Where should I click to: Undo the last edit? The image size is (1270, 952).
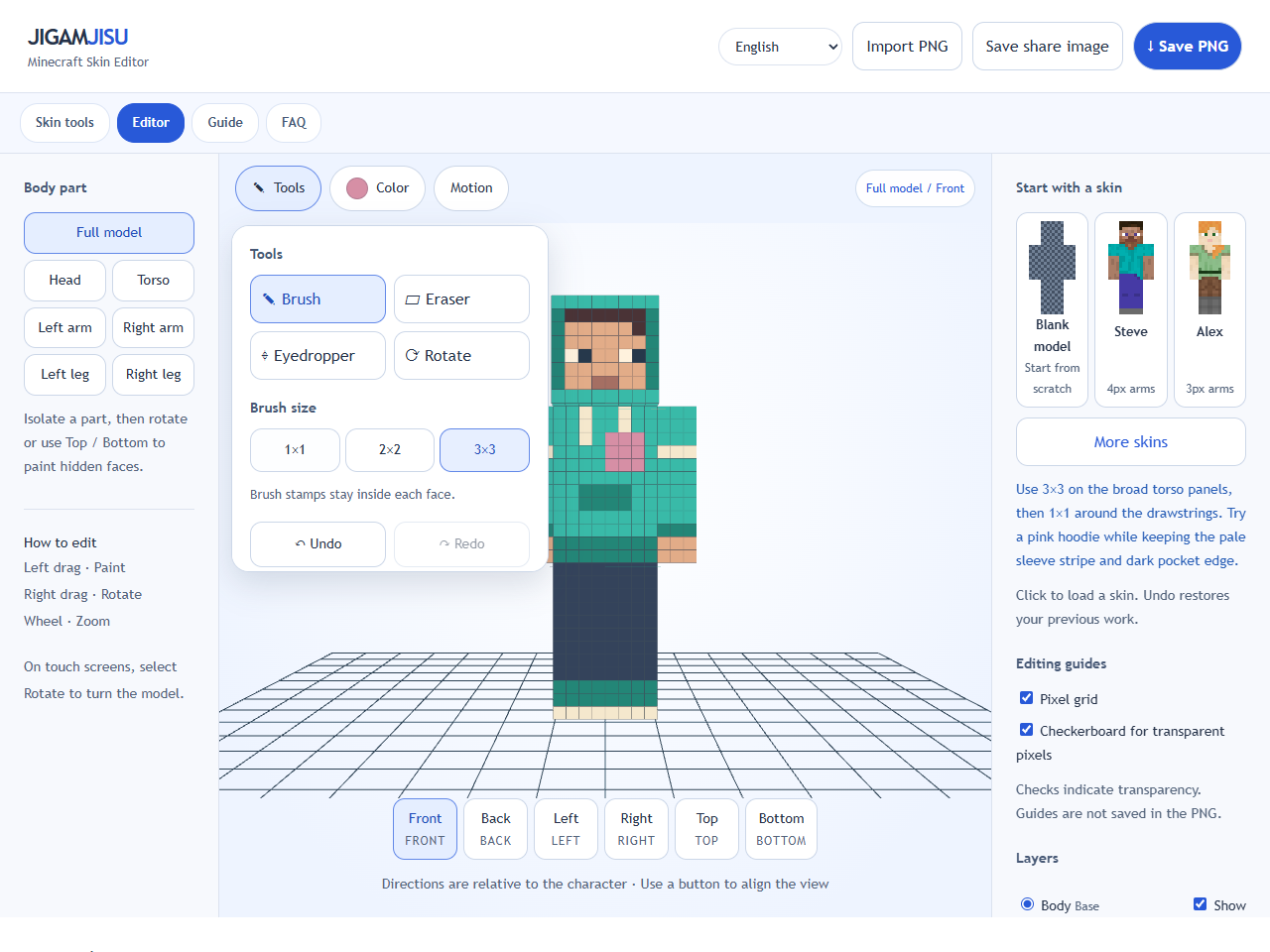pos(317,543)
